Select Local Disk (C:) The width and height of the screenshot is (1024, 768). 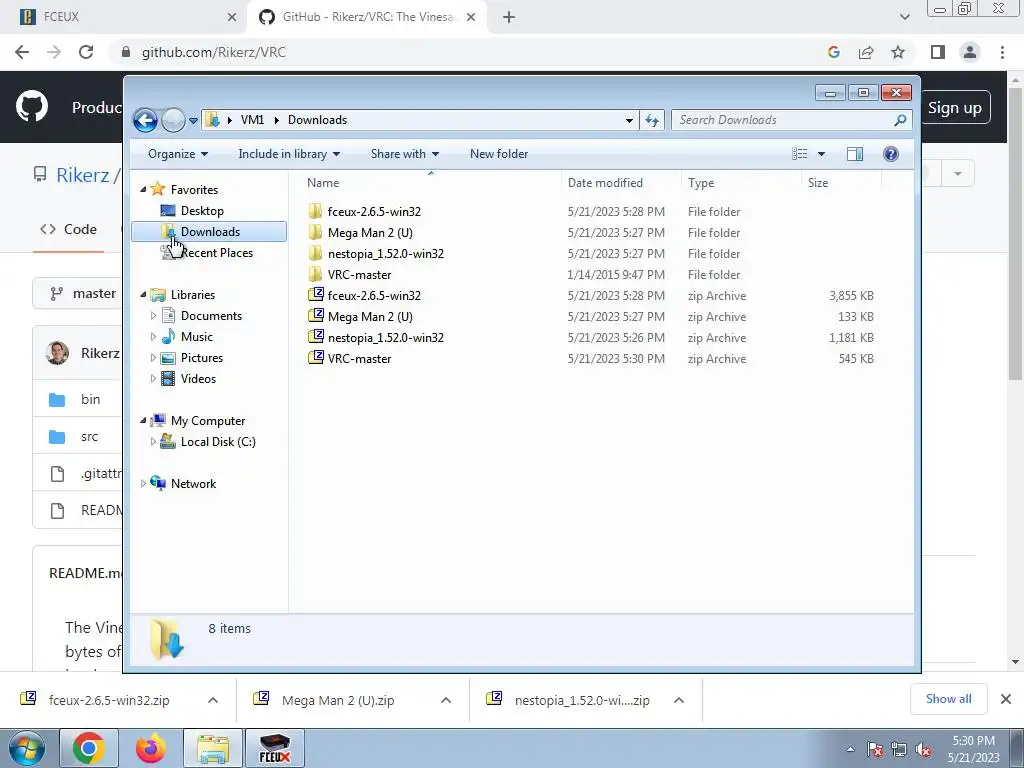click(217, 442)
